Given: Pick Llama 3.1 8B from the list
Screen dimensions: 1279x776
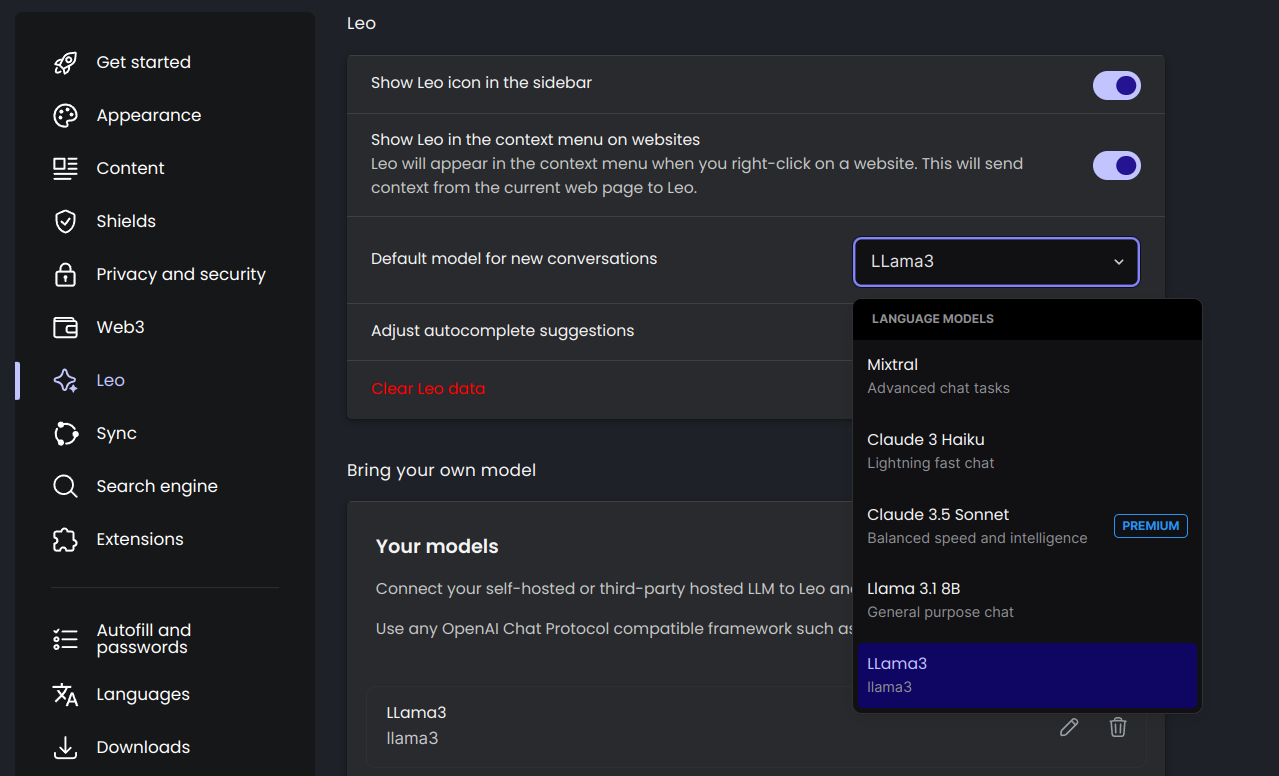Looking at the screenshot, I should 1026,599.
